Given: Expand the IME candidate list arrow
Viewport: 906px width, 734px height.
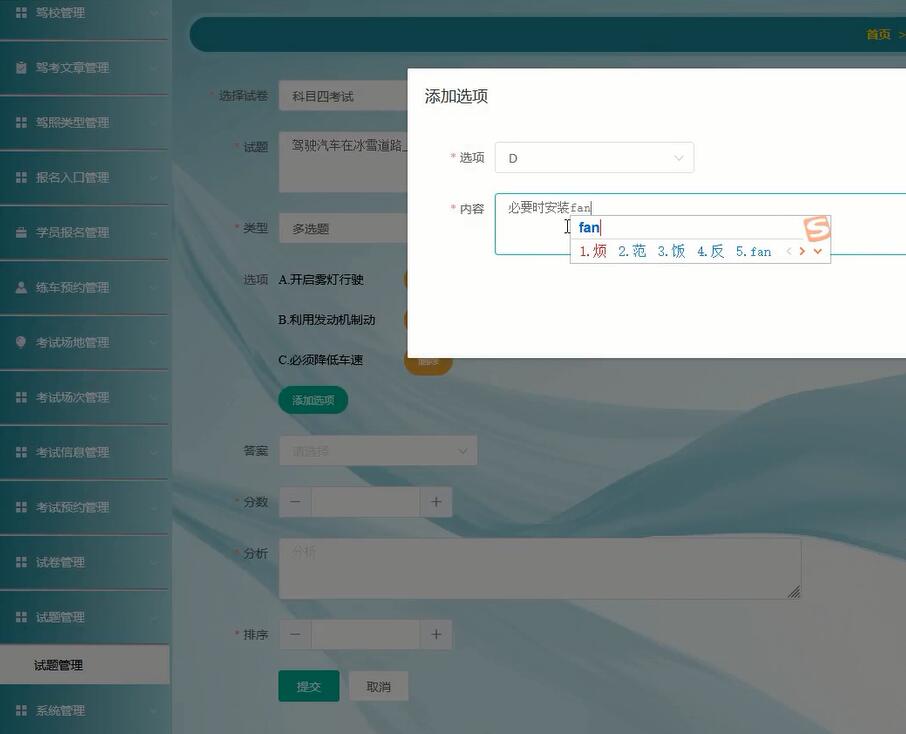Looking at the screenshot, I should pos(818,251).
